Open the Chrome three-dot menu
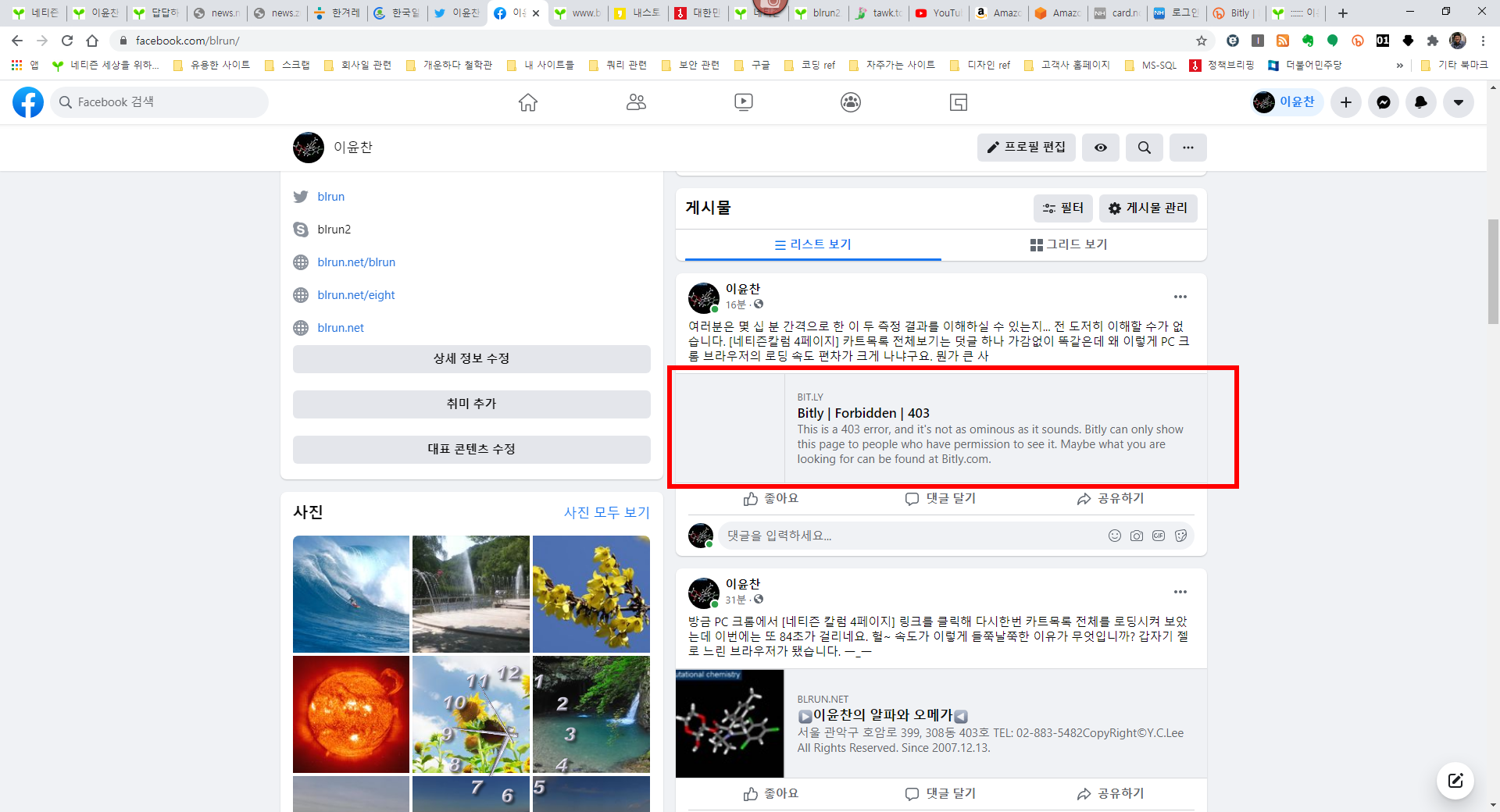This screenshot has width=1500, height=812. coord(1483,41)
